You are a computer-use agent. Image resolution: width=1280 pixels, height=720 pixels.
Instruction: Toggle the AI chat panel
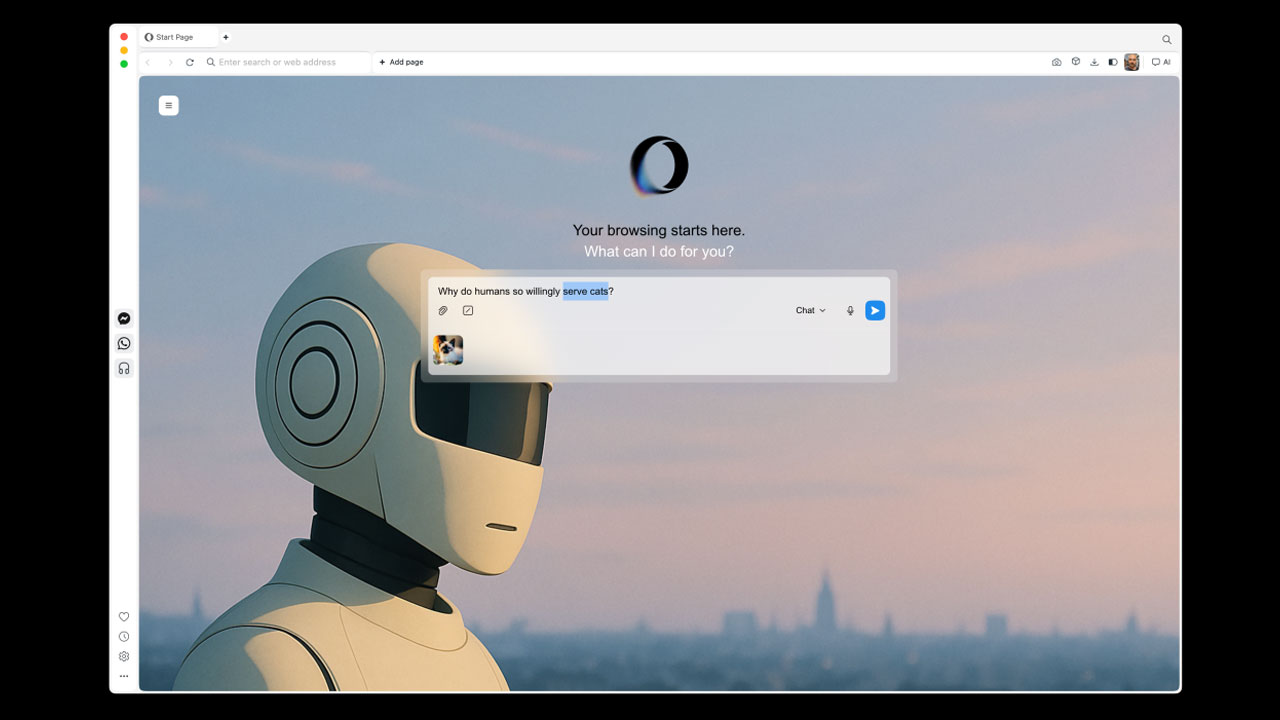coord(1161,62)
